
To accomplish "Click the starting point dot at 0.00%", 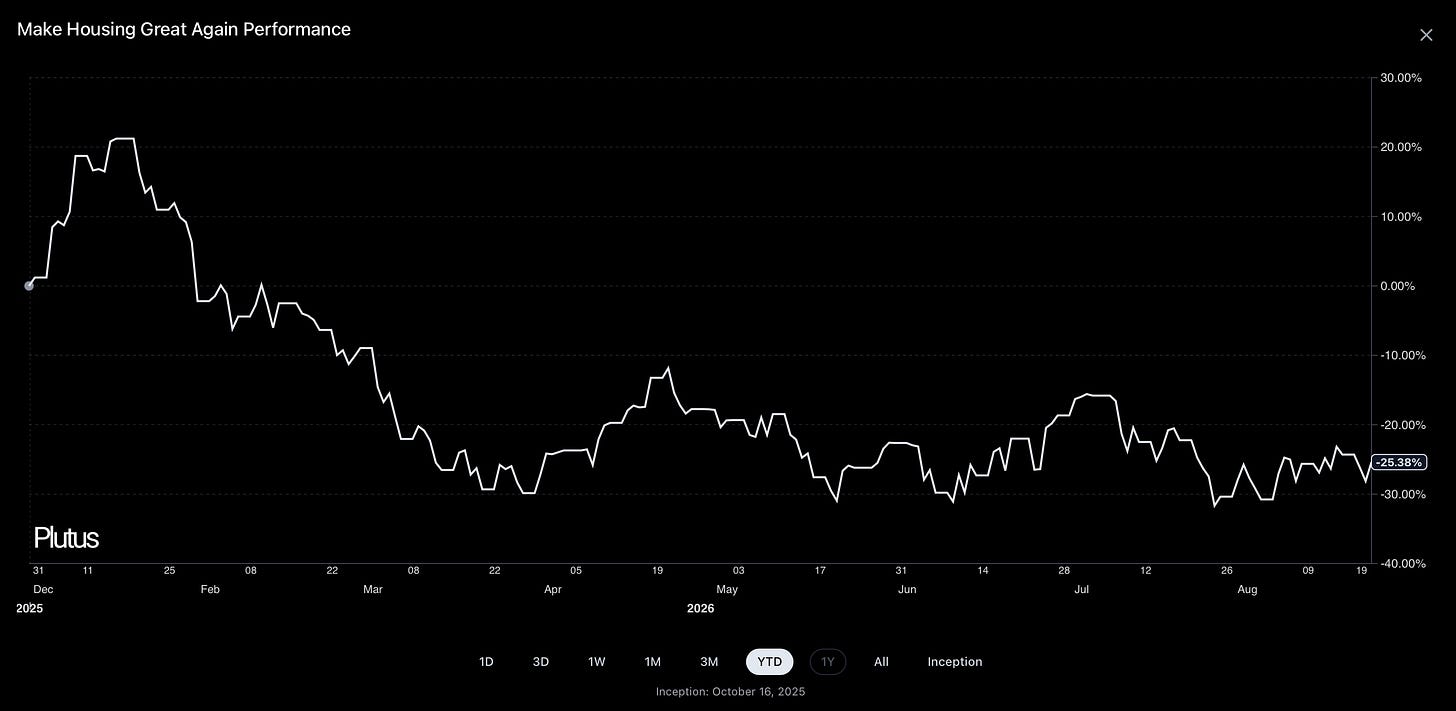I will [29, 286].
